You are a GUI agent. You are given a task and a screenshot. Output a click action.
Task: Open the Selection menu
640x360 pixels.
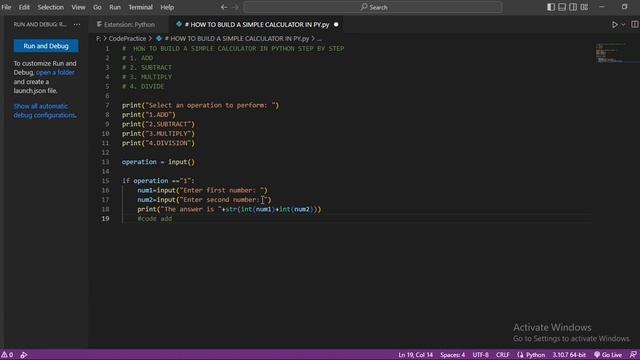(x=51, y=7)
